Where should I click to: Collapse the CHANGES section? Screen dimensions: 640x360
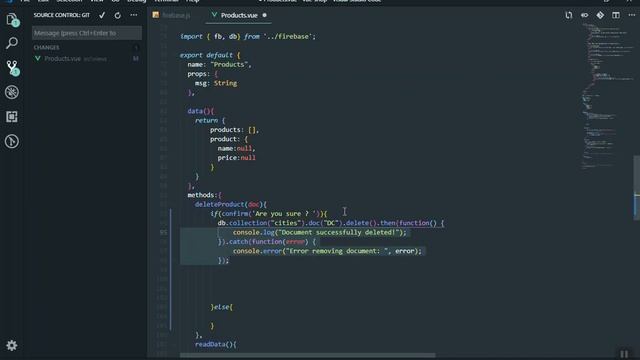click(46, 48)
